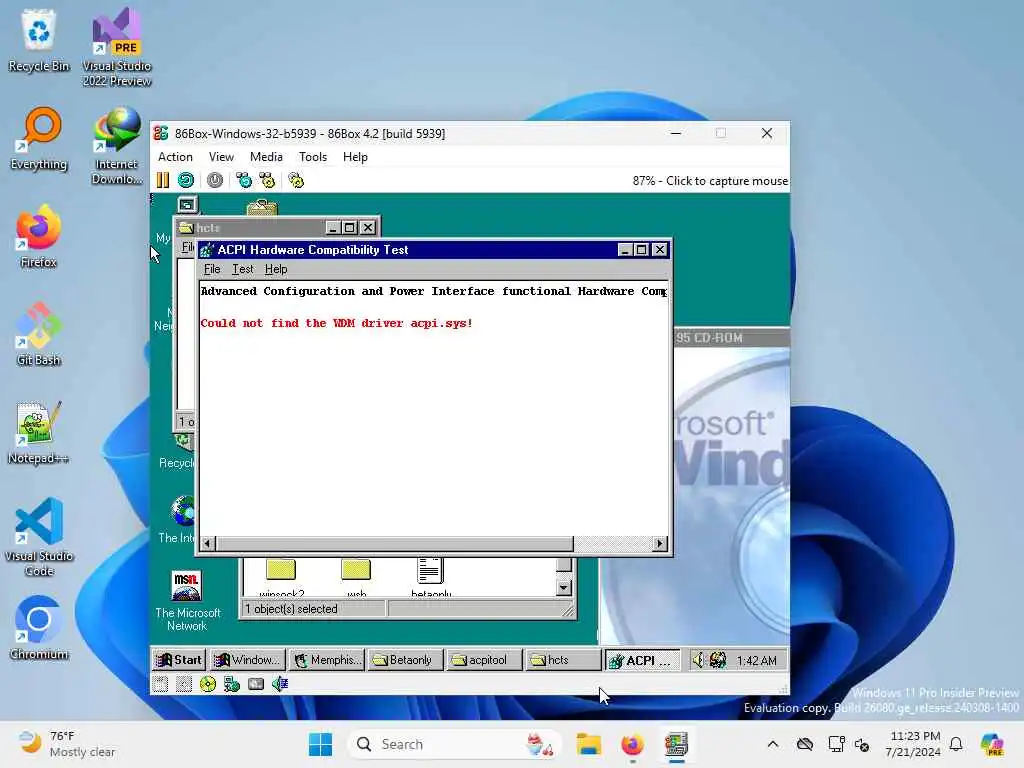The height and width of the screenshot is (768, 1024).
Task: Click the grey drive status icon in 86Box status bar
Action: pyautogui.click(x=256, y=684)
